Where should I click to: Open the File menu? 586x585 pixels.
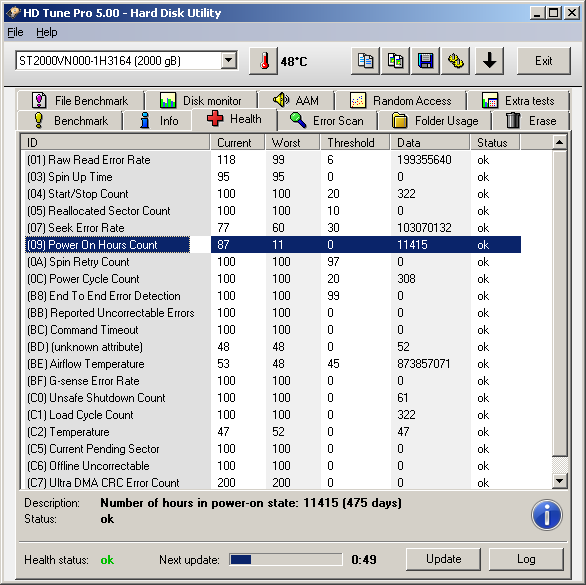coord(15,33)
